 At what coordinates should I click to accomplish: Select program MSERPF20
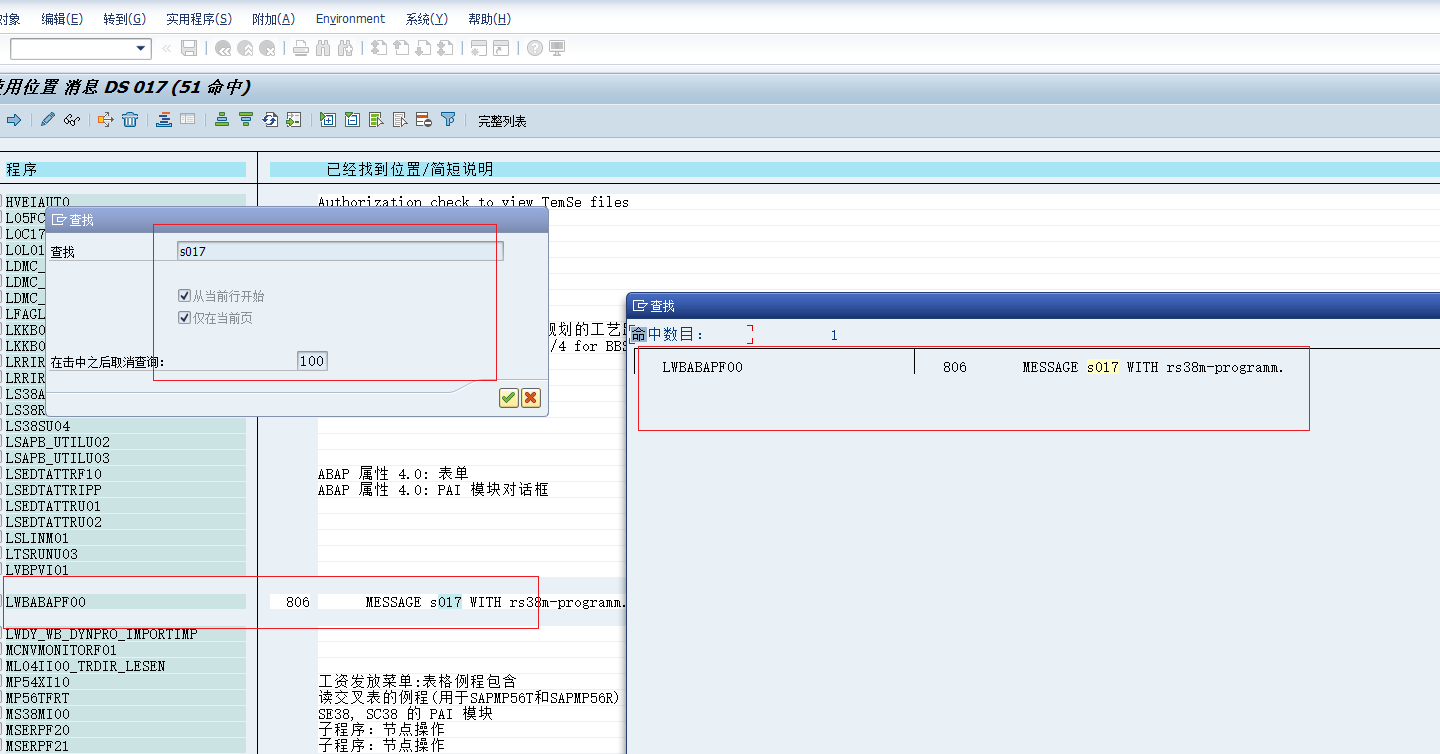(37, 730)
